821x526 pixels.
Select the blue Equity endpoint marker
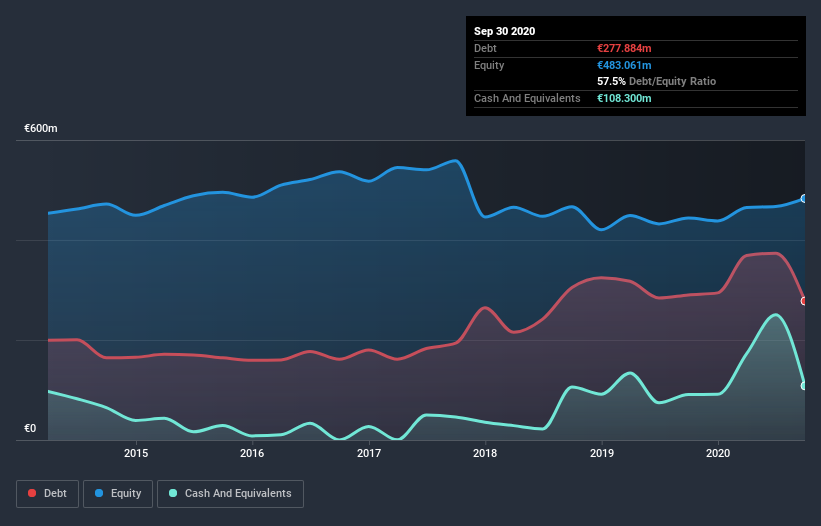(x=804, y=198)
